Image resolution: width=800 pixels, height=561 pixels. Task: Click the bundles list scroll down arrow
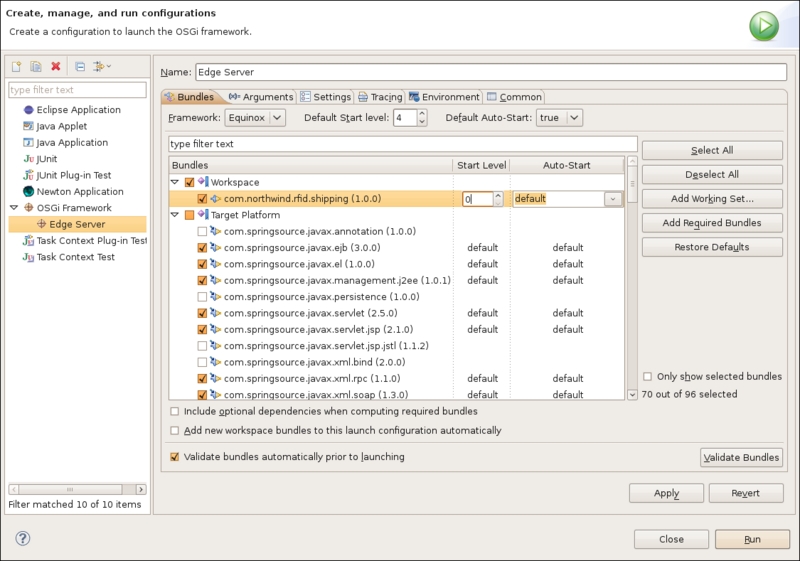(x=632, y=394)
